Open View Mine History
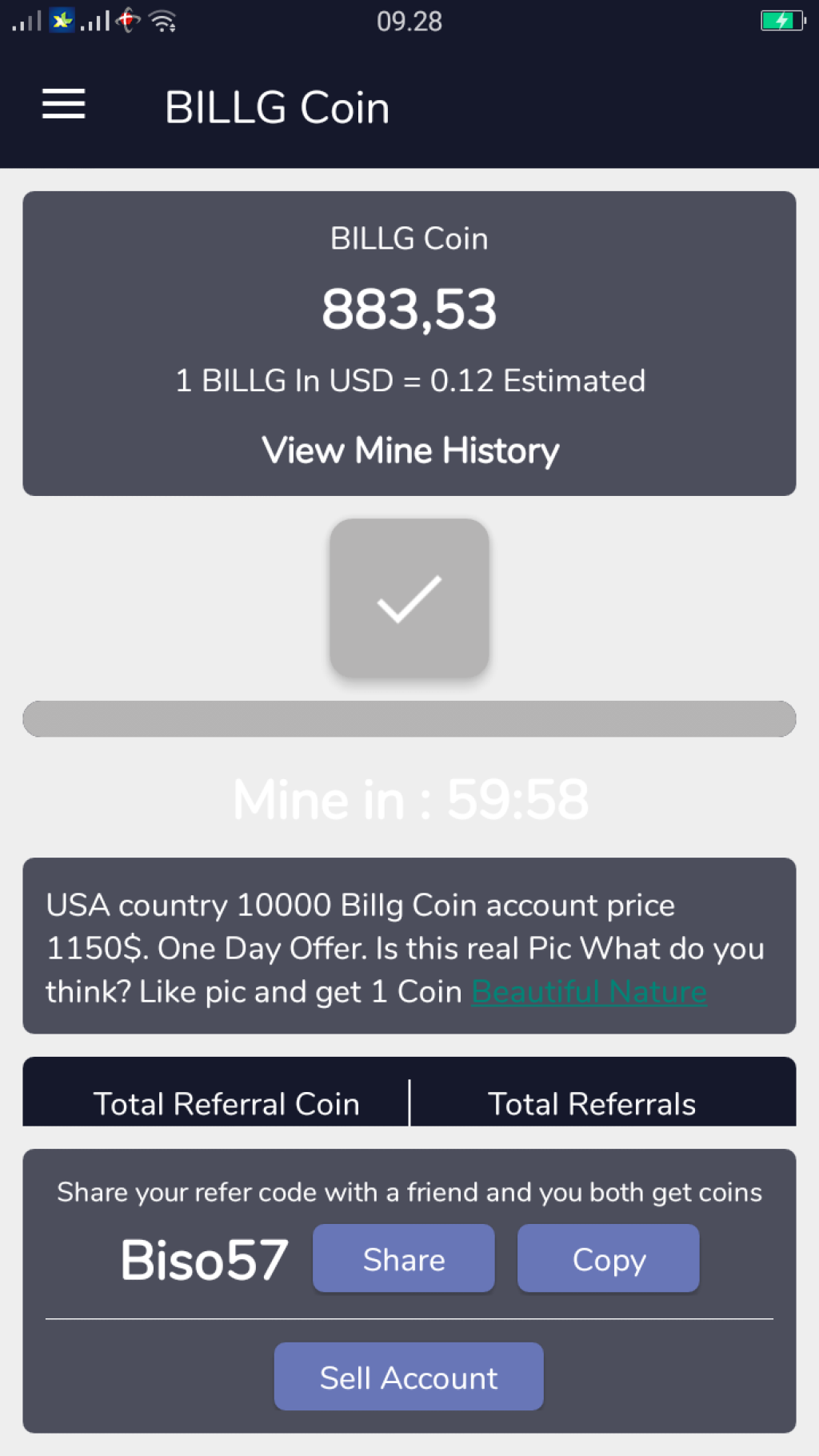Viewport: 819px width, 1456px height. click(410, 451)
